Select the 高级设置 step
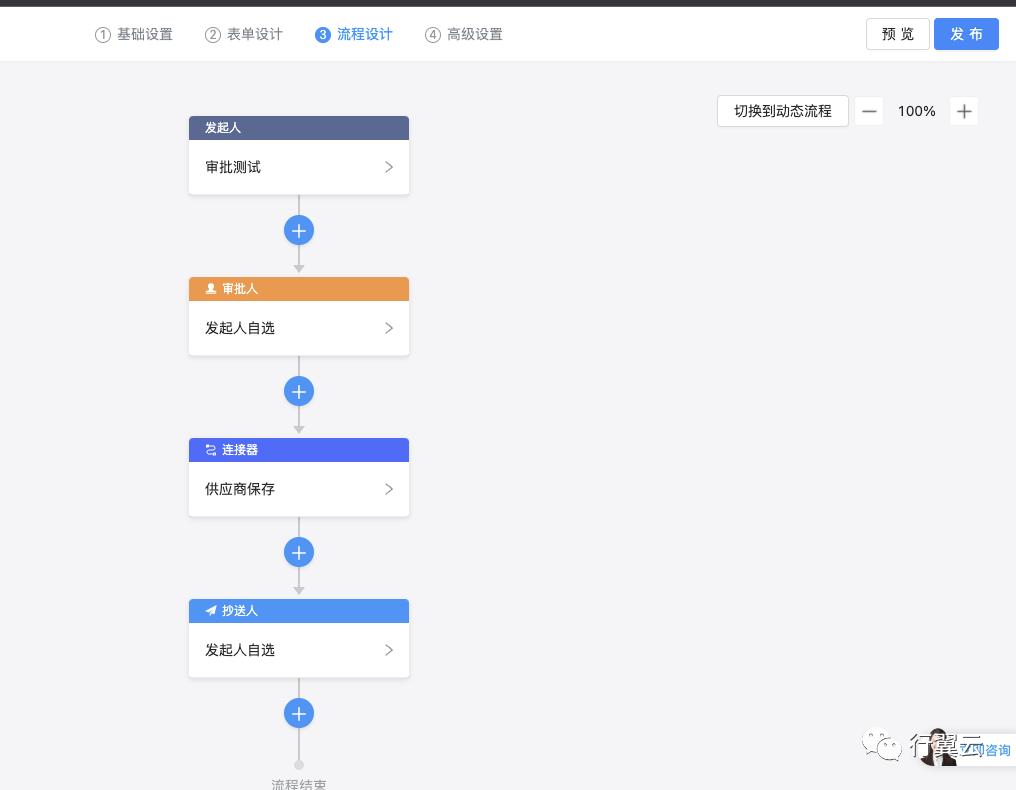1016x790 pixels. click(463, 34)
